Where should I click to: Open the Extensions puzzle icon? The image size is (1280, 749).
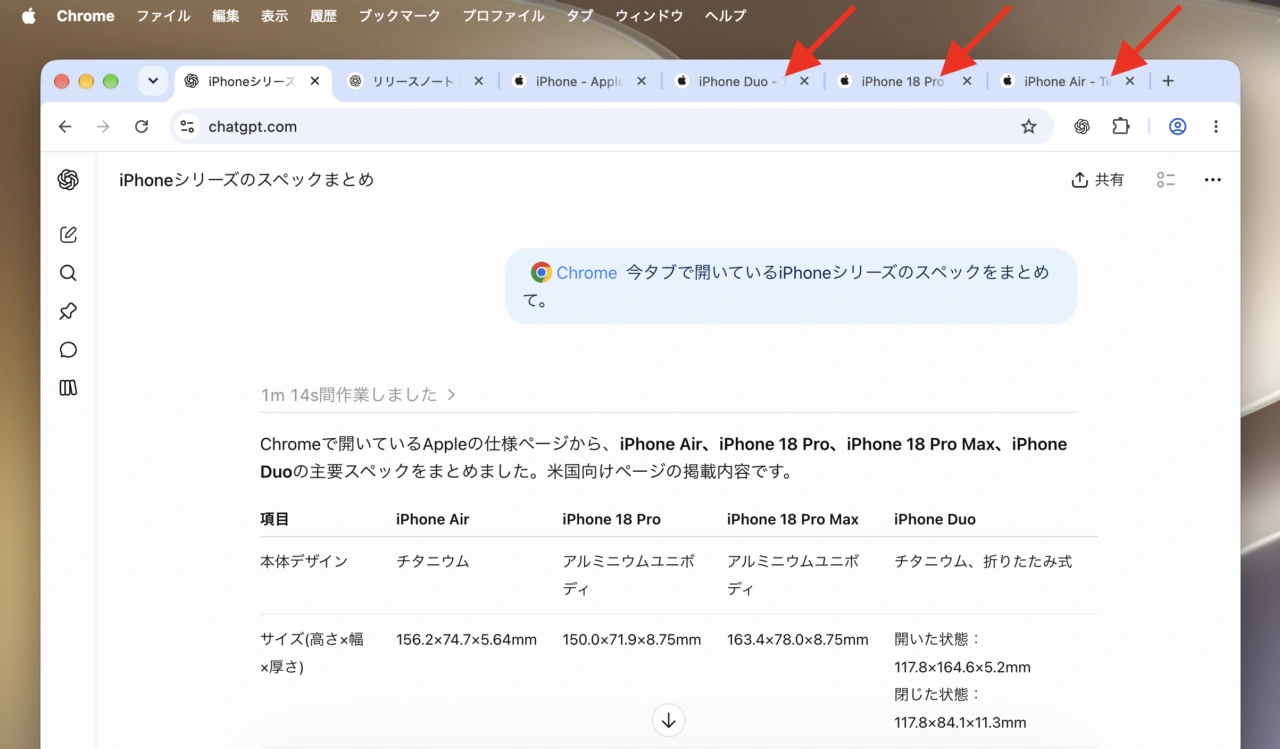coord(1120,127)
